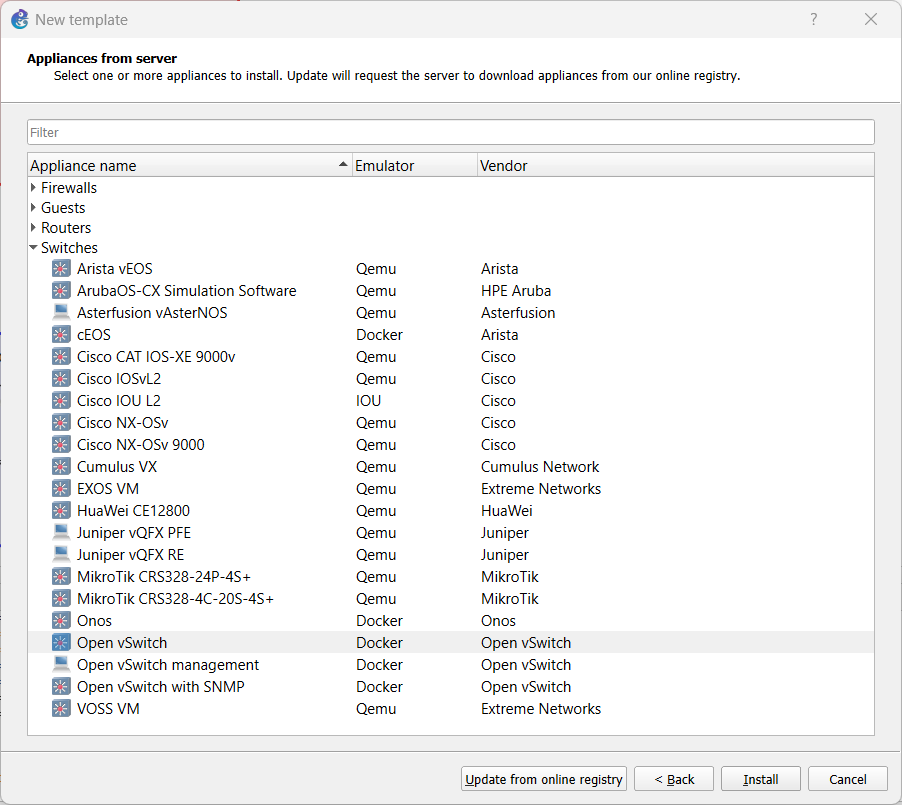Select the Cisco IOSvL2 appliance name
The image size is (902, 805).
(119, 379)
